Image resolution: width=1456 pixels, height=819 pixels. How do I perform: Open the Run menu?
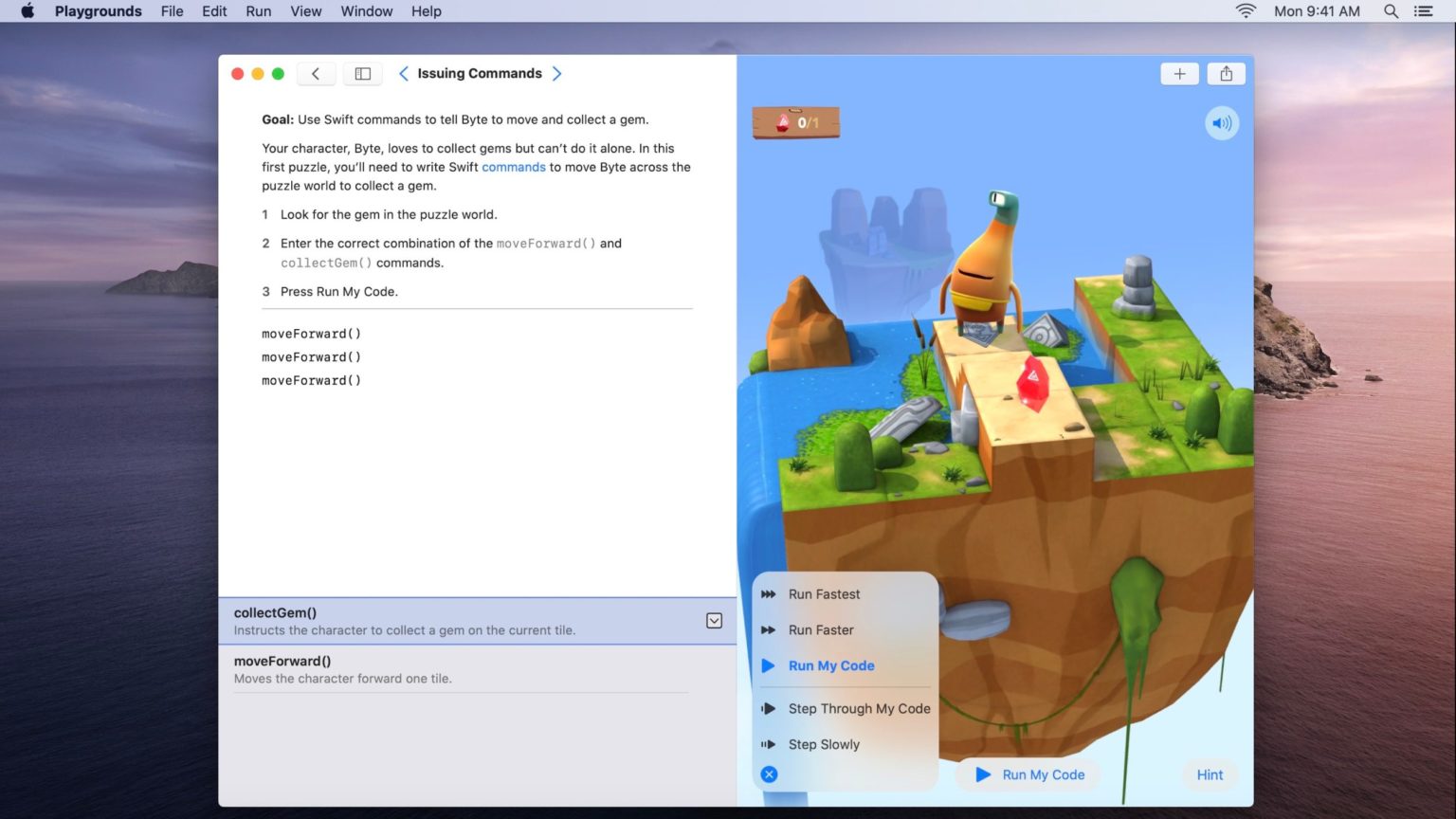(x=258, y=11)
